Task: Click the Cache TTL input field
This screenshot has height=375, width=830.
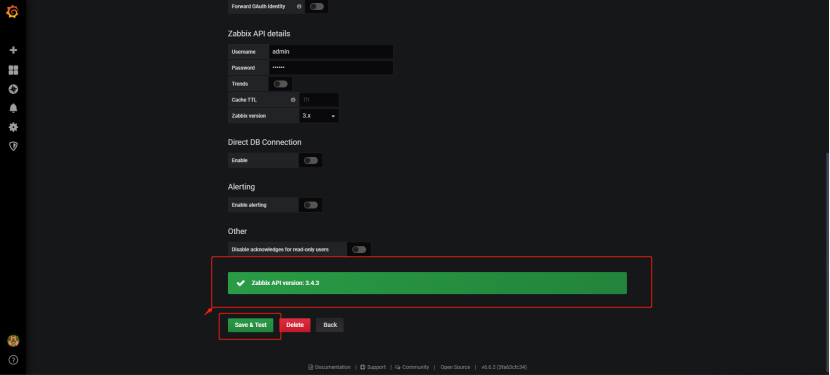Action: pyautogui.click(x=319, y=100)
